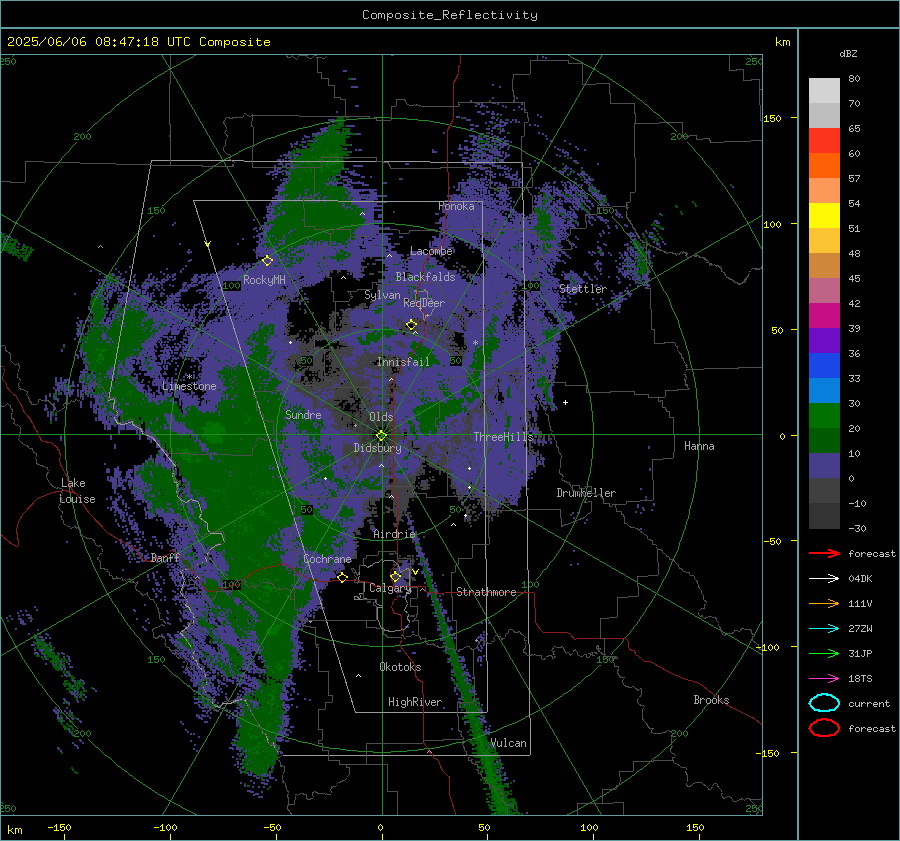The width and height of the screenshot is (900, 841).
Task: Click the orange 111V arrow icon
Action: coord(824,603)
